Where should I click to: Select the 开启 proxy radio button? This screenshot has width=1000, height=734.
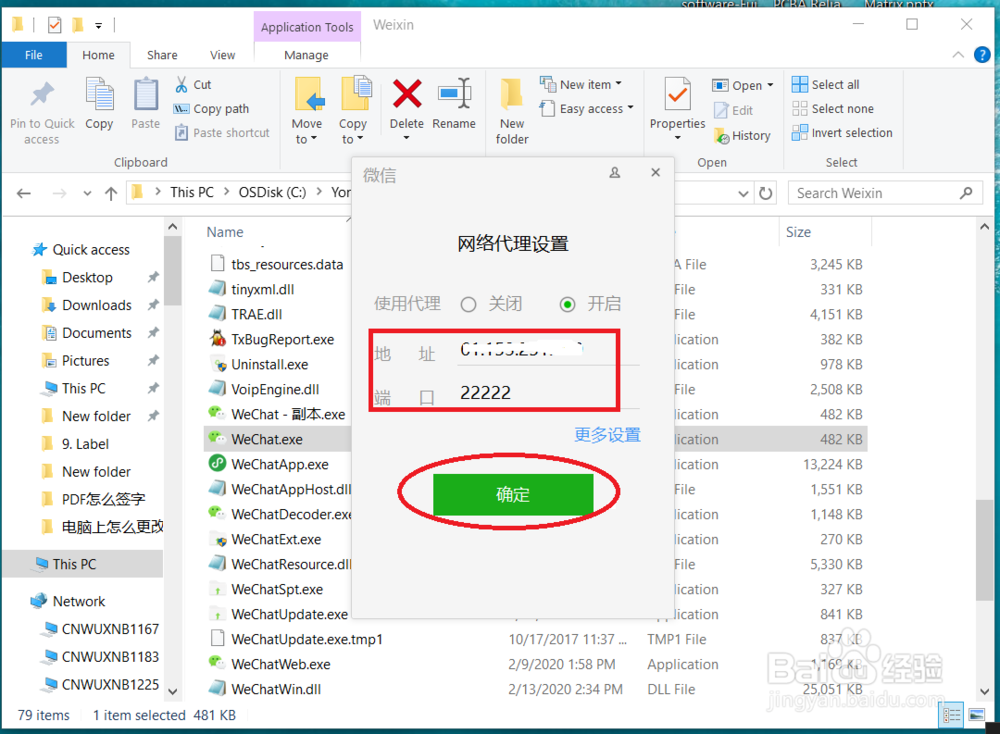[x=567, y=304]
